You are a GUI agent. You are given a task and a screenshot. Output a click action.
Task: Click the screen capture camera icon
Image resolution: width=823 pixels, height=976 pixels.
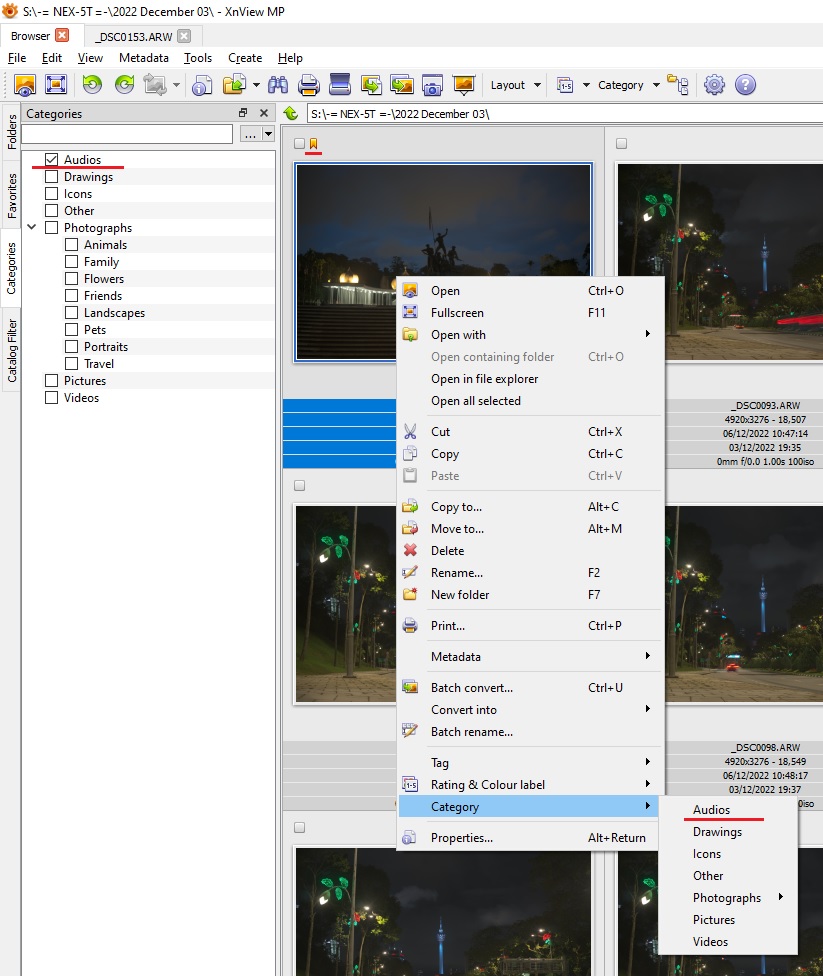click(x=432, y=85)
